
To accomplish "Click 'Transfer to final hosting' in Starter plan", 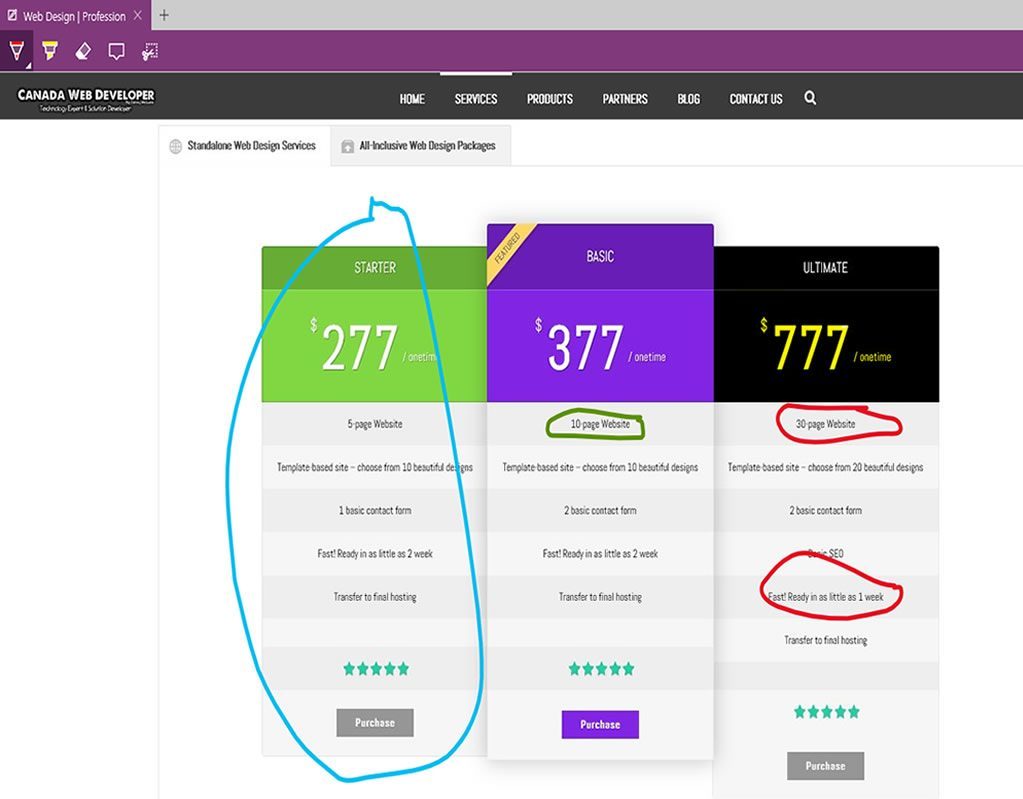I will point(374,597).
